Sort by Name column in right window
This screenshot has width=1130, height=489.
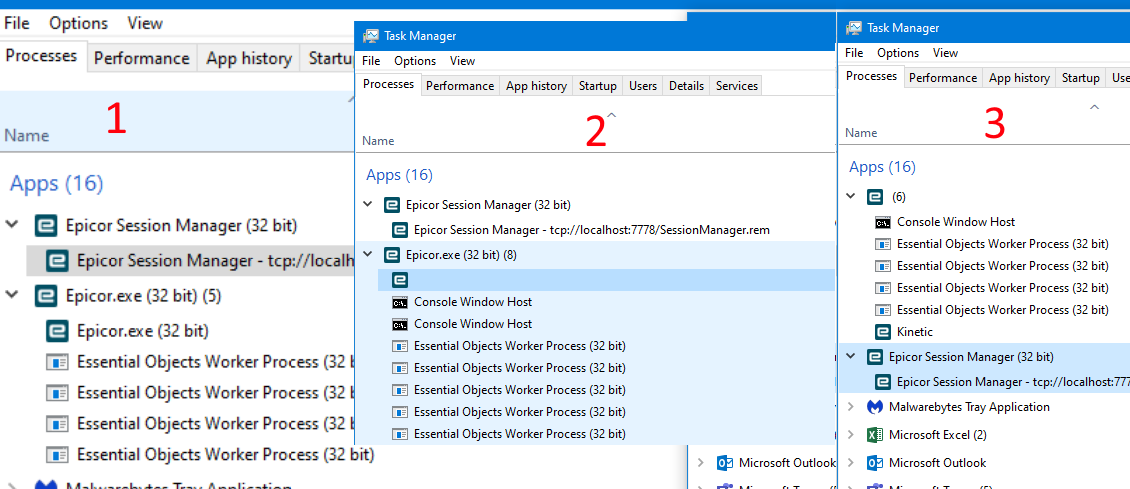[x=860, y=133]
